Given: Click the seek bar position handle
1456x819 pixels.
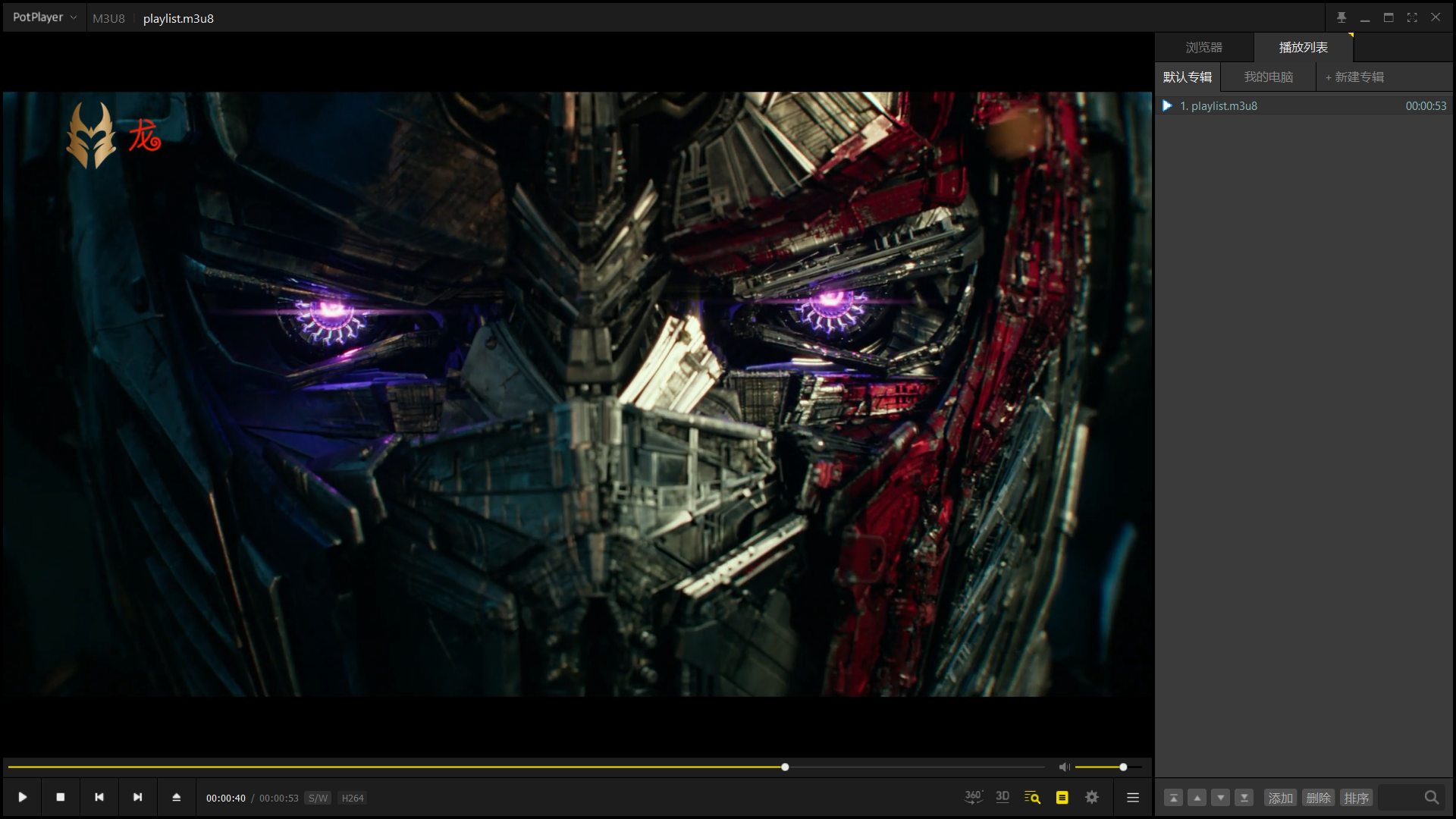Looking at the screenshot, I should (x=785, y=767).
